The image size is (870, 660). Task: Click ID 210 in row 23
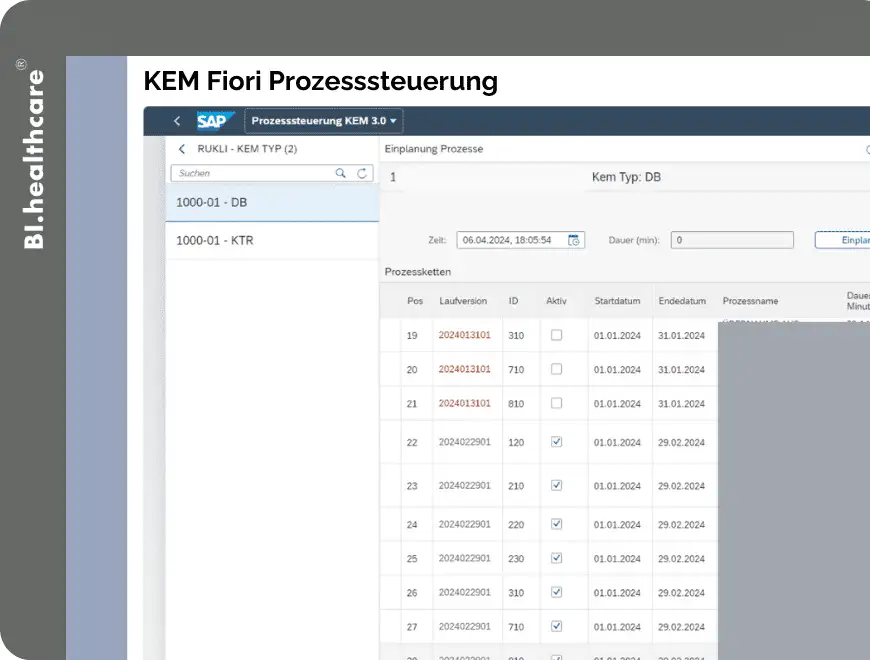(x=516, y=486)
